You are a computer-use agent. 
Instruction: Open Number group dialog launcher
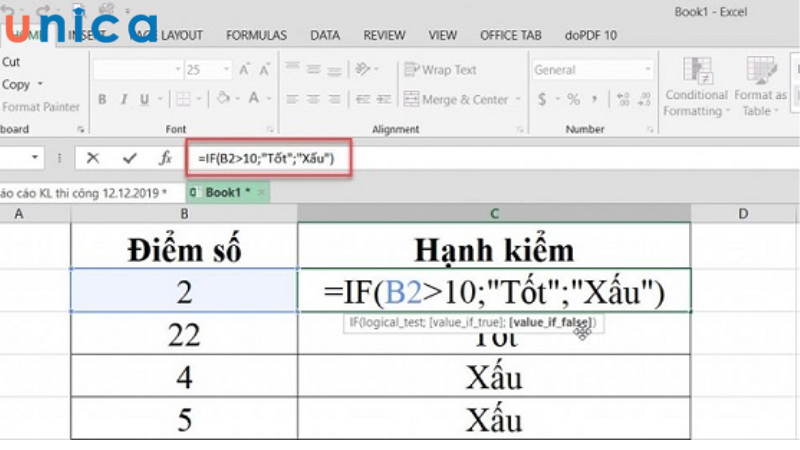click(x=650, y=130)
